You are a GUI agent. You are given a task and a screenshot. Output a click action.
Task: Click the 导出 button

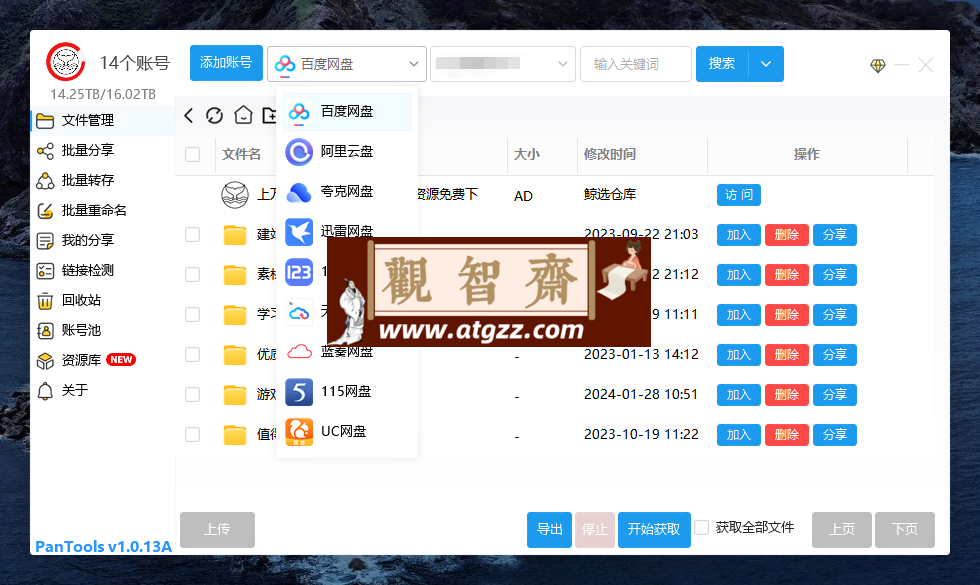click(549, 530)
